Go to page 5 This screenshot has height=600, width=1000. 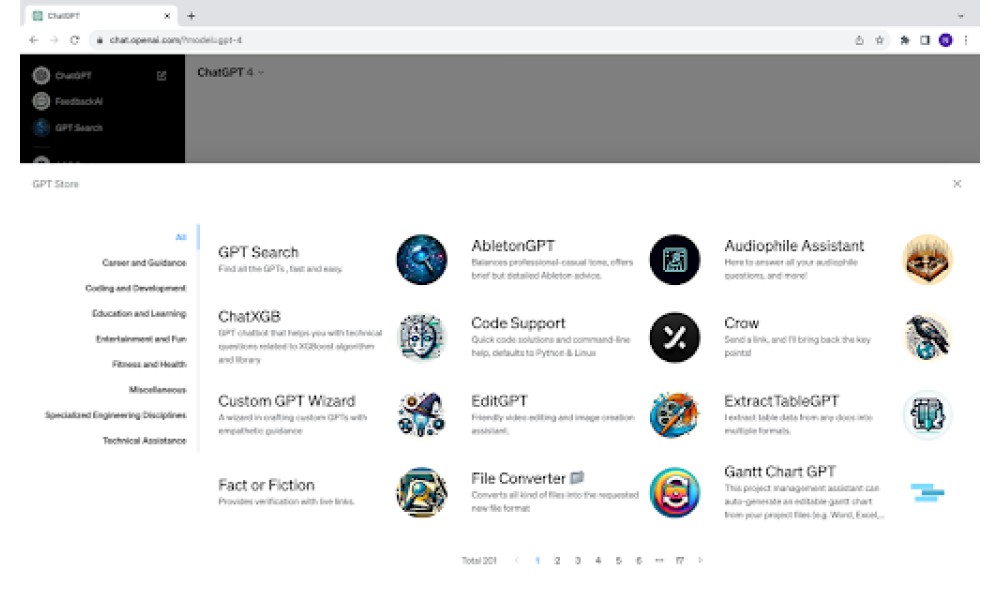pos(619,560)
